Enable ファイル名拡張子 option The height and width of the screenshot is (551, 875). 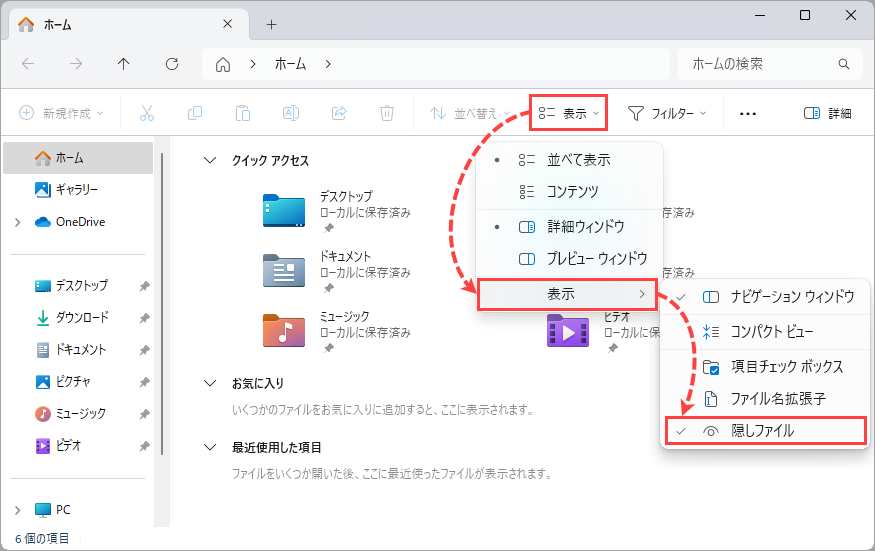coord(765,399)
